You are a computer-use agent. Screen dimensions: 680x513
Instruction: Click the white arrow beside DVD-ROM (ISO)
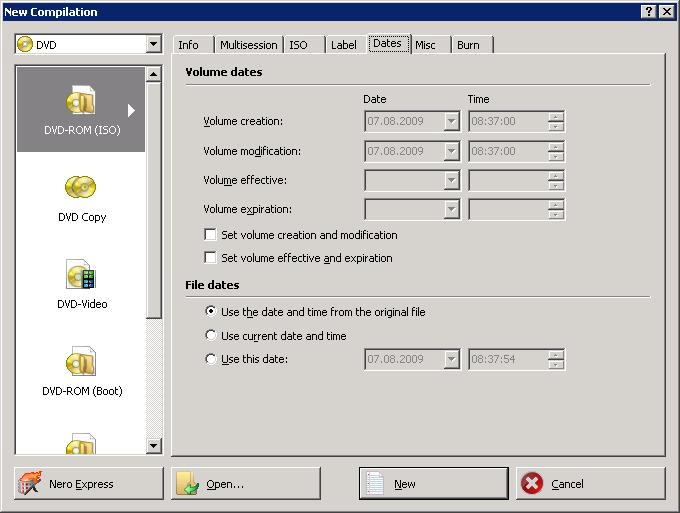click(x=131, y=111)
